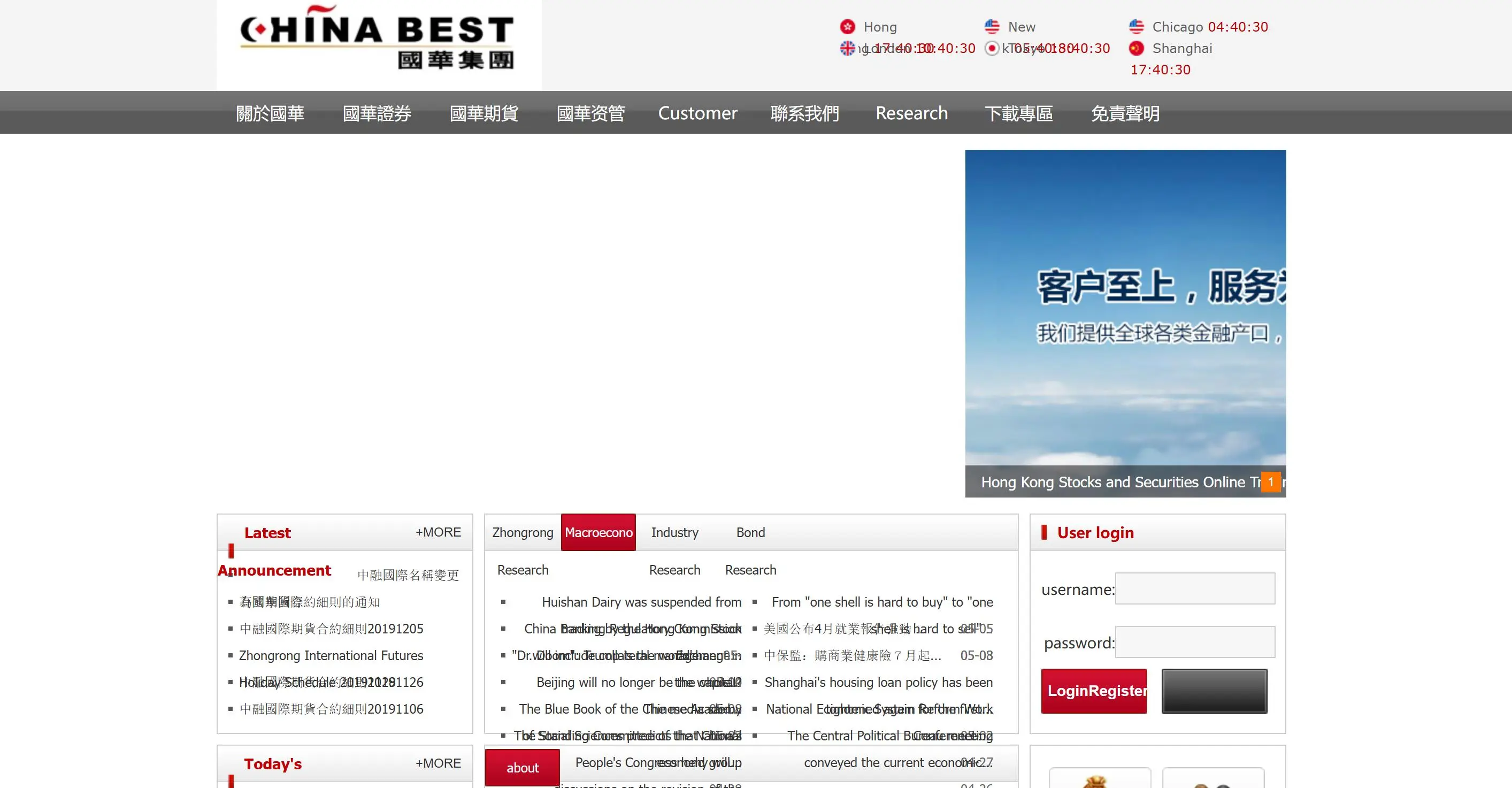
Task: Open announcement 中融國際期貨合約細則20191205
Action: [331, 629]
